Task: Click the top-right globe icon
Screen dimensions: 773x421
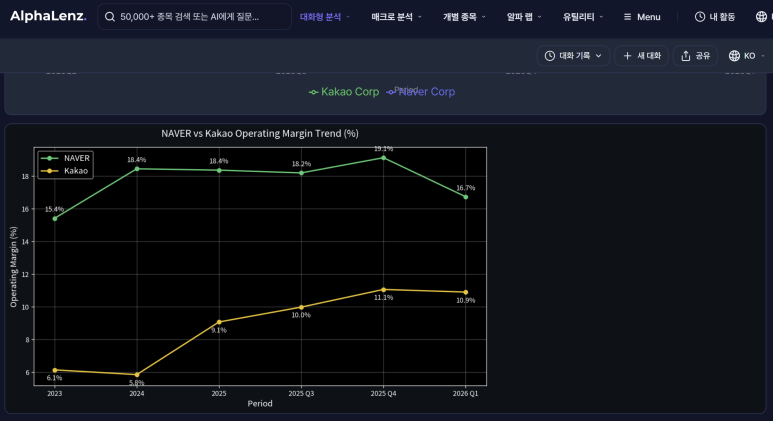Action: [x=761, y=17]
